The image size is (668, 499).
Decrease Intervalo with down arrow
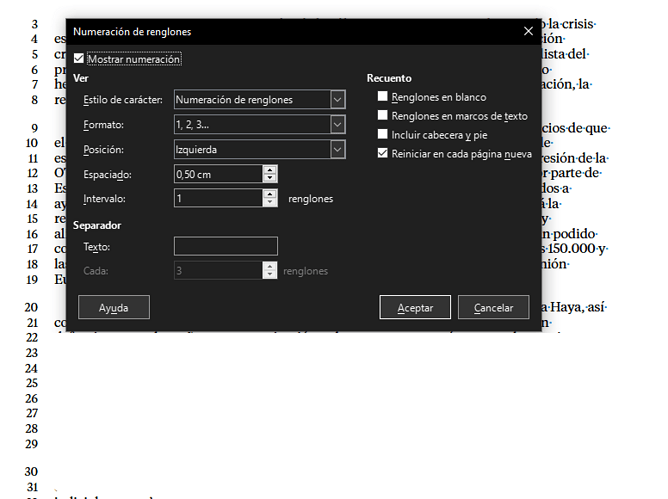click(270, 202)
